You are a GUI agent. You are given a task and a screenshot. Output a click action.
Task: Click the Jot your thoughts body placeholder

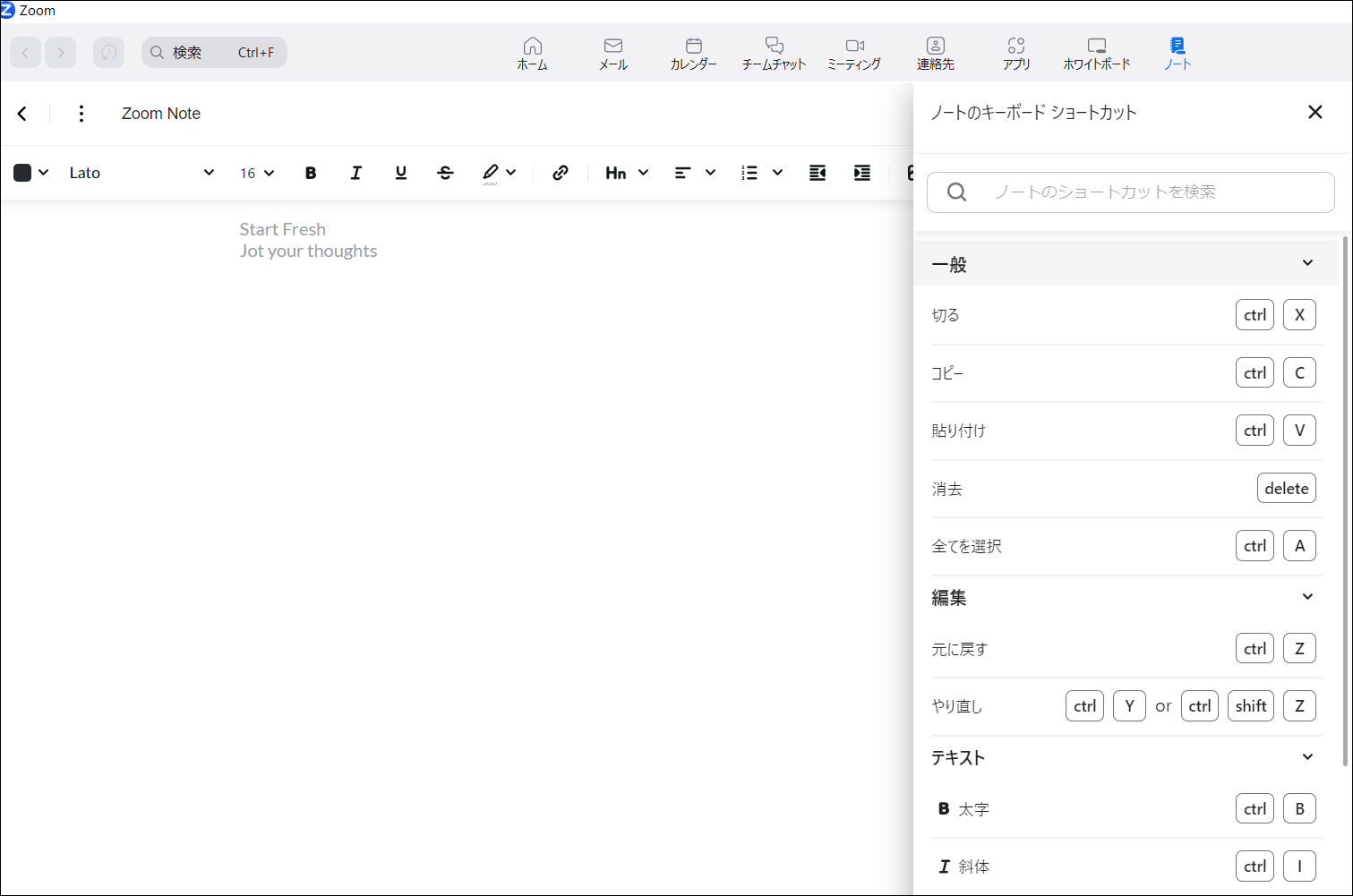[308, 252]
